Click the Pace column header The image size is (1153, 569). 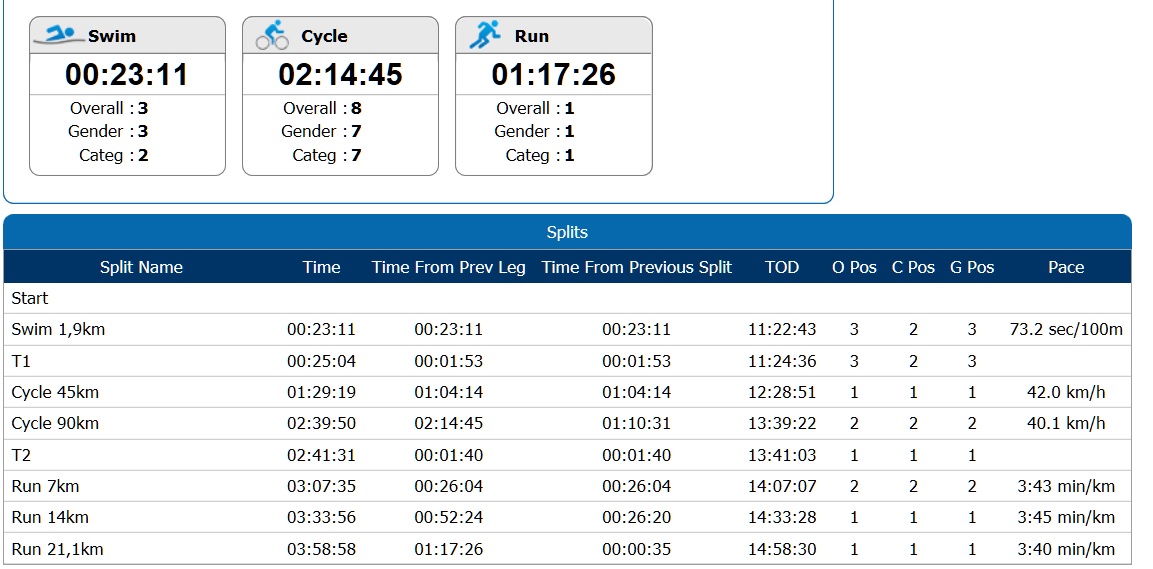1066,267
